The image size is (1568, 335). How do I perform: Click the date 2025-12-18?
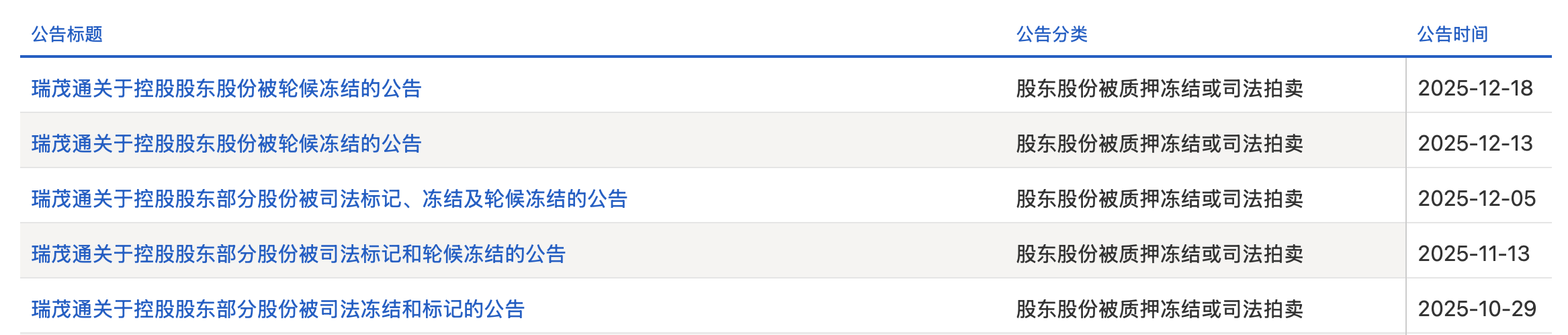1475,88
